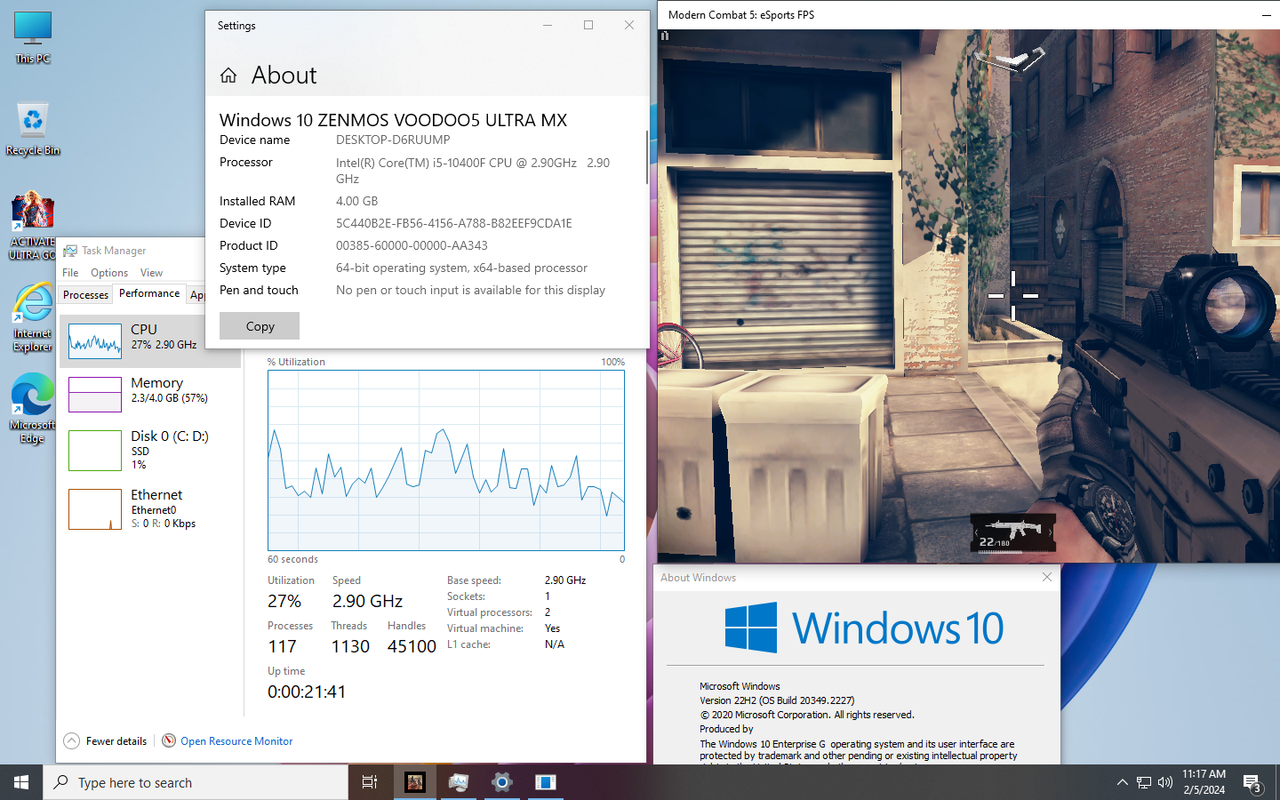This screenshot has width=1280, height=800.
Task: Click the Up time value 0:00:21:41
Action: point(306,691)
